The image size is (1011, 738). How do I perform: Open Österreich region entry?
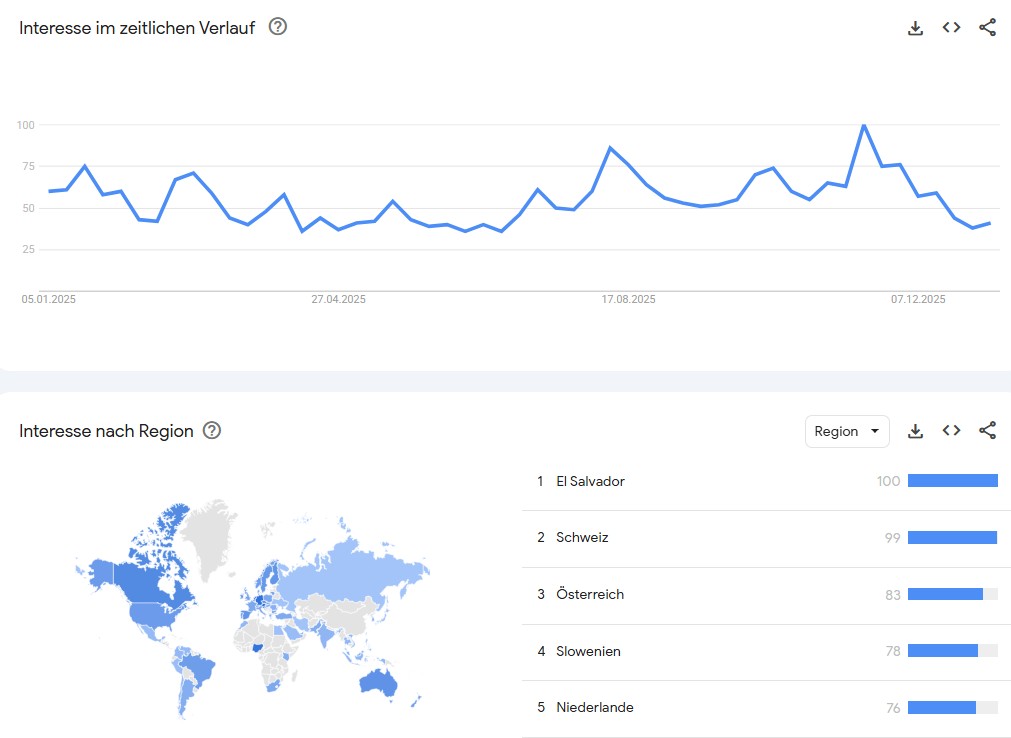(x=590, y=595)
